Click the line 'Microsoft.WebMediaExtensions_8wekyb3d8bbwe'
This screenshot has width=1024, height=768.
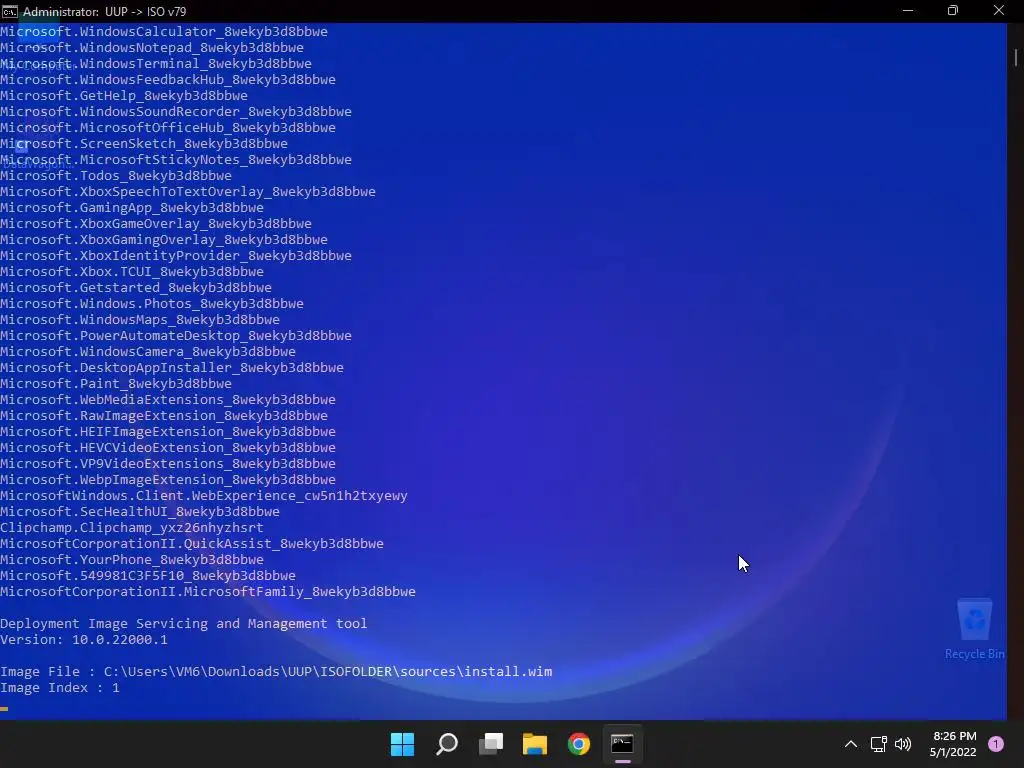point(168,400)
